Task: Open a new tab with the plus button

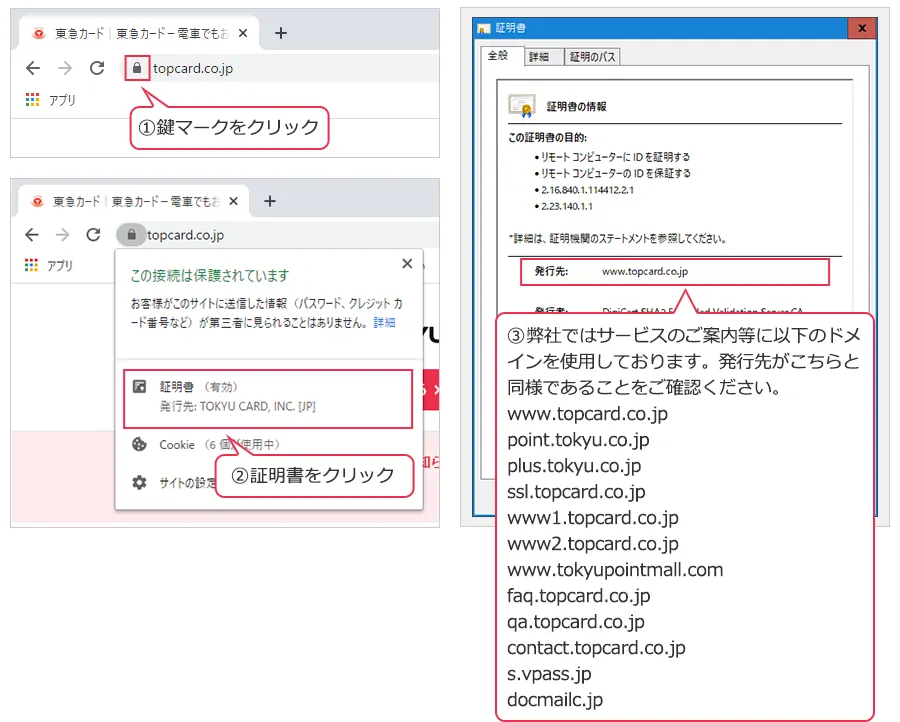Action: point(281,32)
